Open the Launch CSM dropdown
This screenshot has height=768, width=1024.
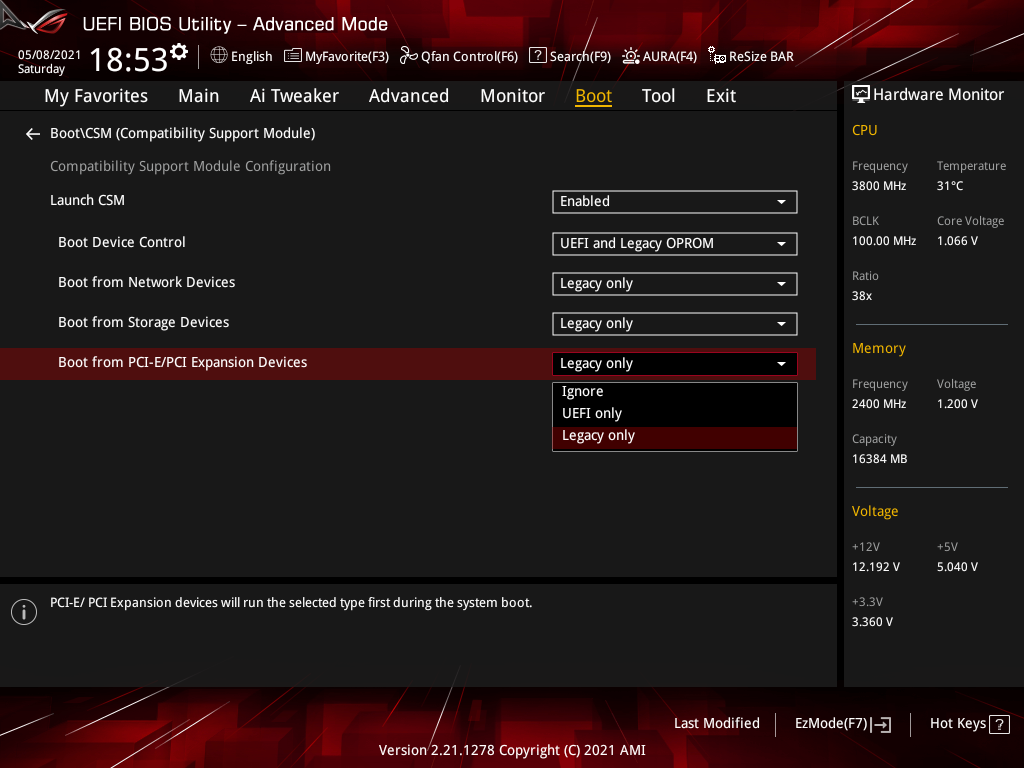(x=675, y=202)
